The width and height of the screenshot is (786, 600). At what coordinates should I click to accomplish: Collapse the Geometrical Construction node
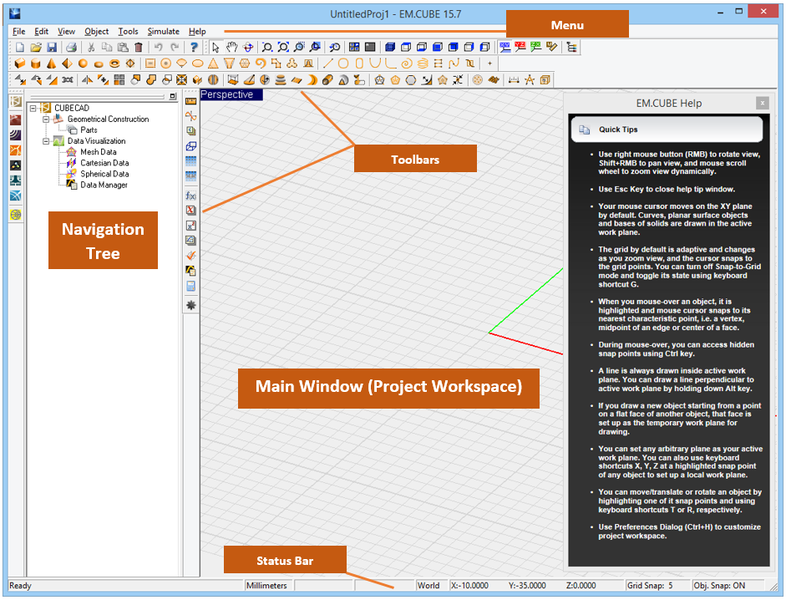(46, 119)
